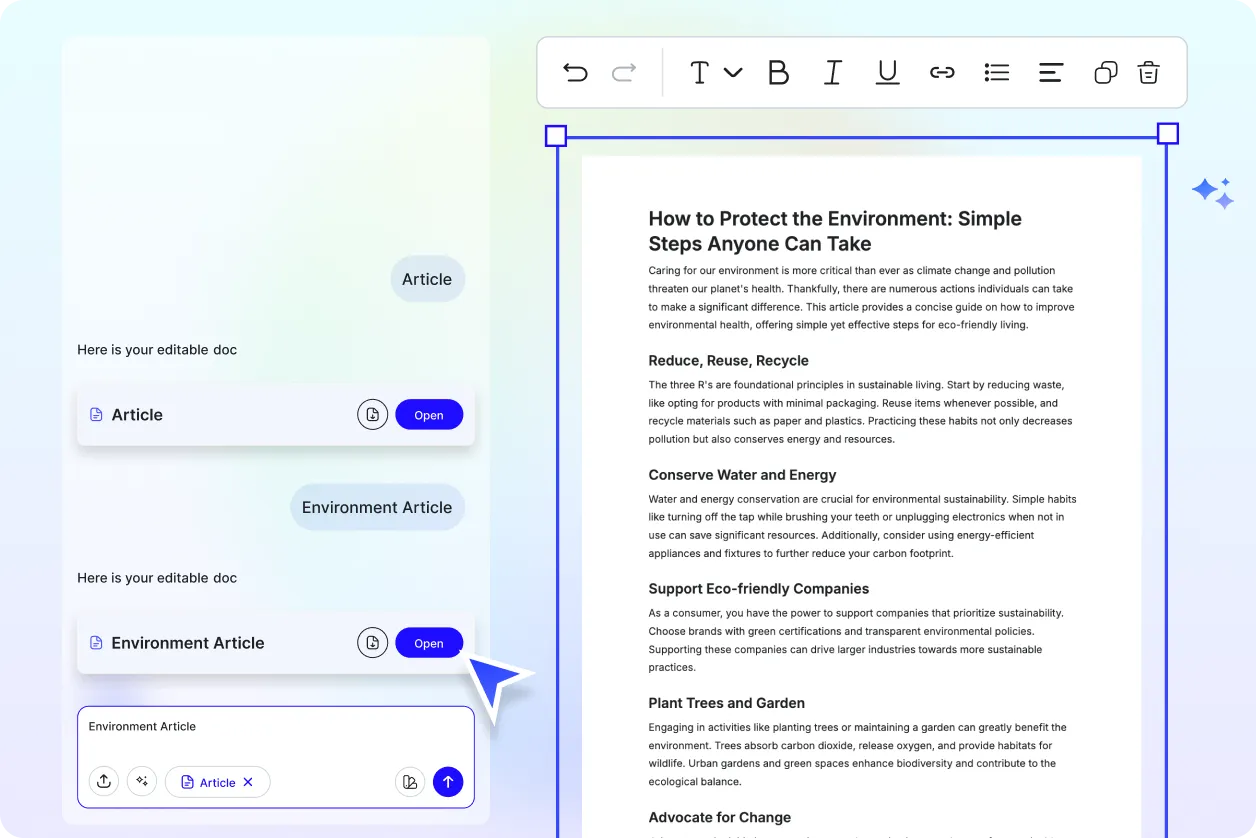Click the upload icon in the message box
The height and width of the screenshot is (838, 1256).
tap(104, 781)
